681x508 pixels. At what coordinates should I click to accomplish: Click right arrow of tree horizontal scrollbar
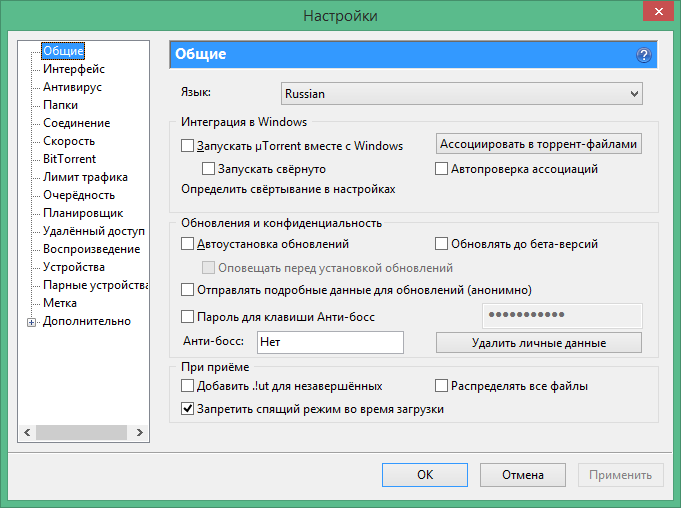pos(139,432)
